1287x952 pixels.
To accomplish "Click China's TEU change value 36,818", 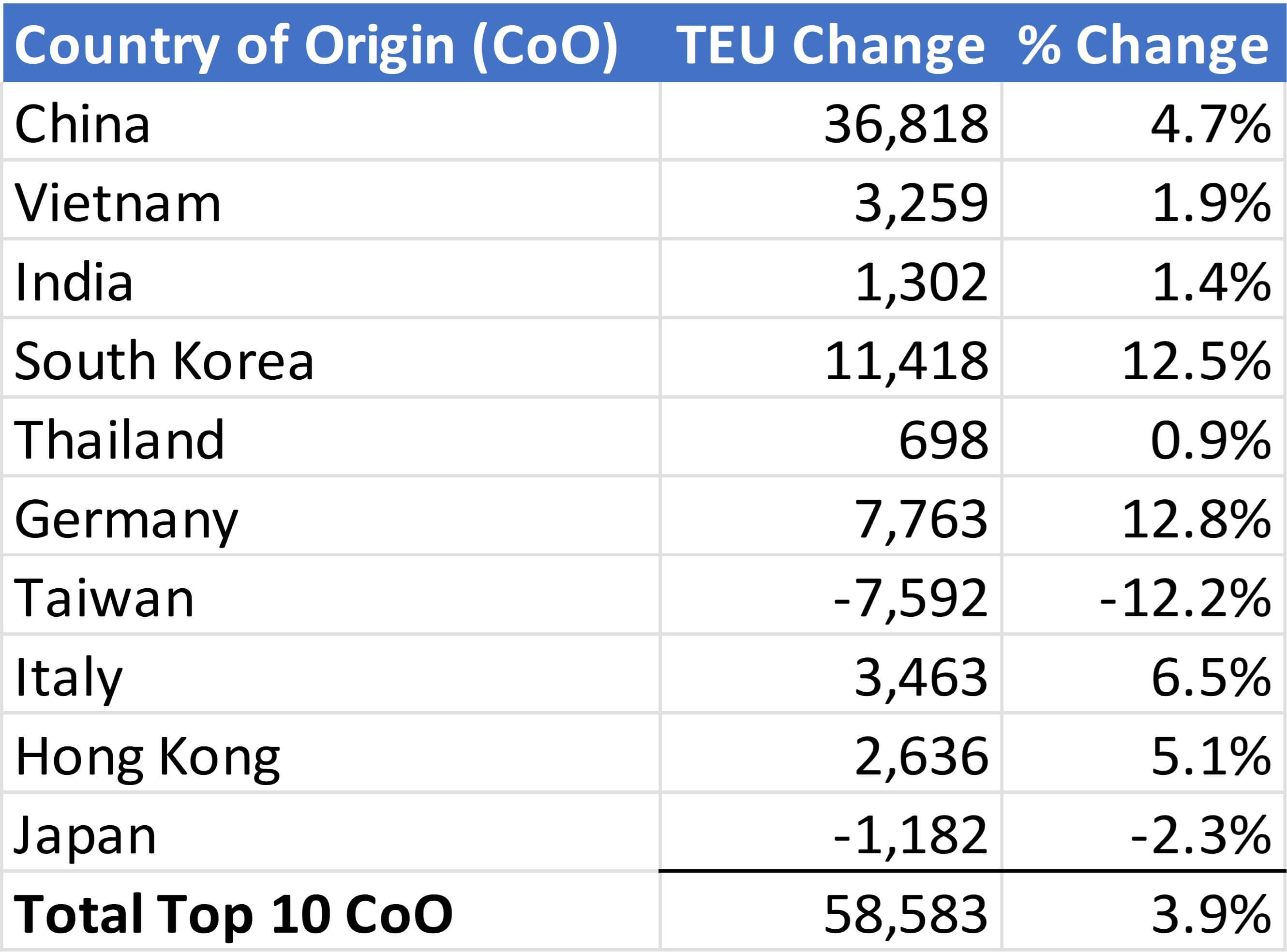I will click(906, 124).
